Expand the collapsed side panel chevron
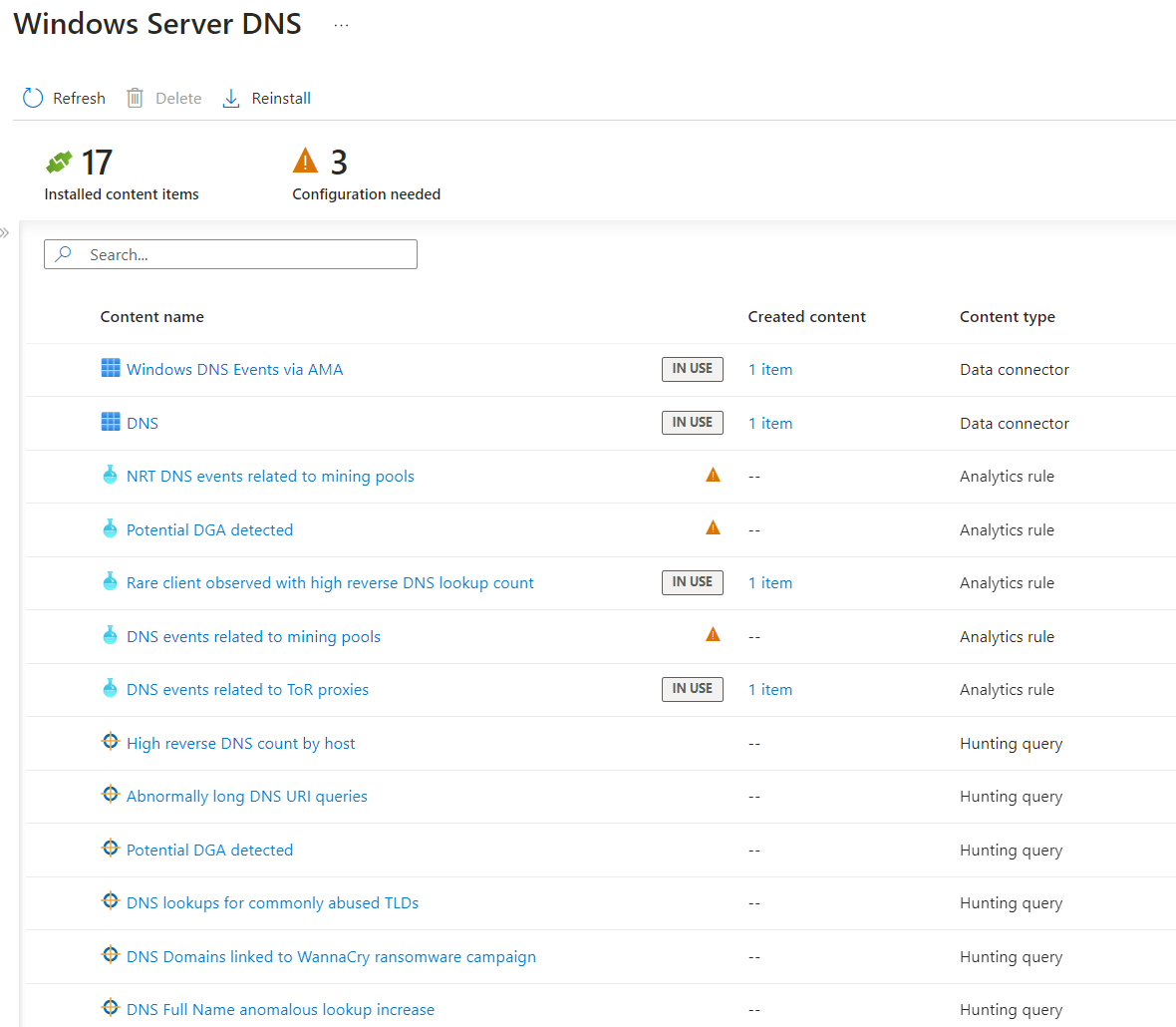Viewport: 1176px width, 1027px height. click(x=5, y=232)
